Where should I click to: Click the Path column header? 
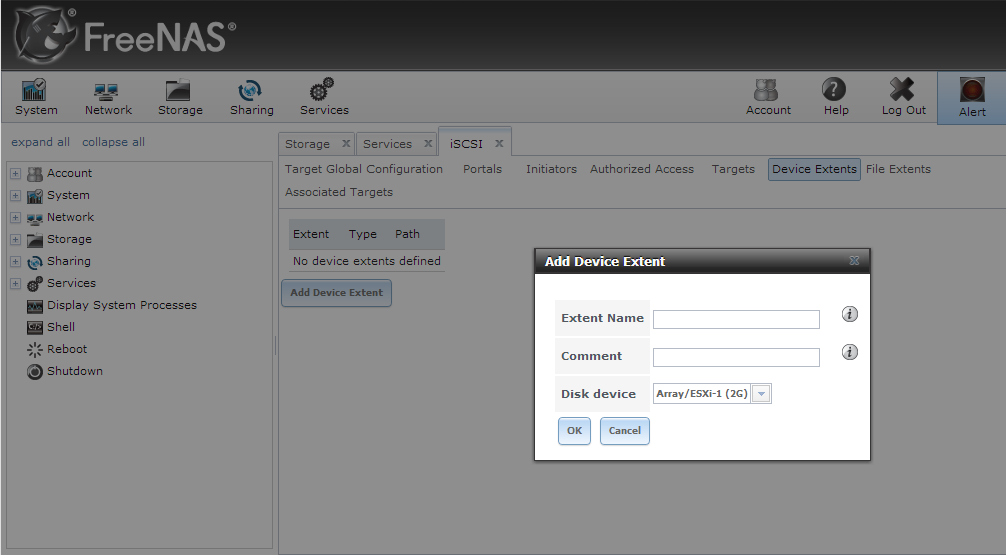[407, 234]
